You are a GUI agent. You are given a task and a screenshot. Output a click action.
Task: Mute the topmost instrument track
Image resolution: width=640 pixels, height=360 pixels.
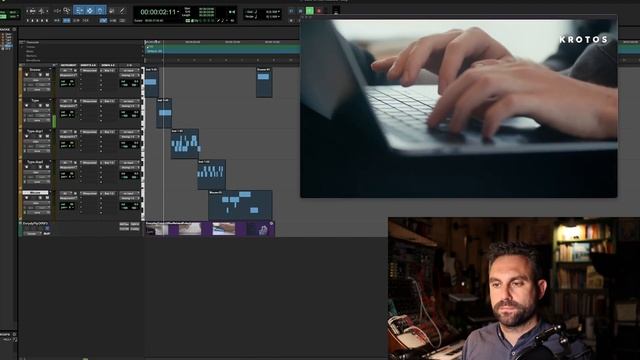(x=47, y=75)
